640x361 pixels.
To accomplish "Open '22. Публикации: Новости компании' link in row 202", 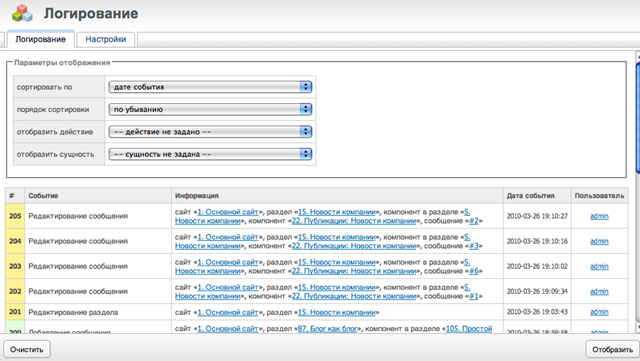I will coord(354,296).
